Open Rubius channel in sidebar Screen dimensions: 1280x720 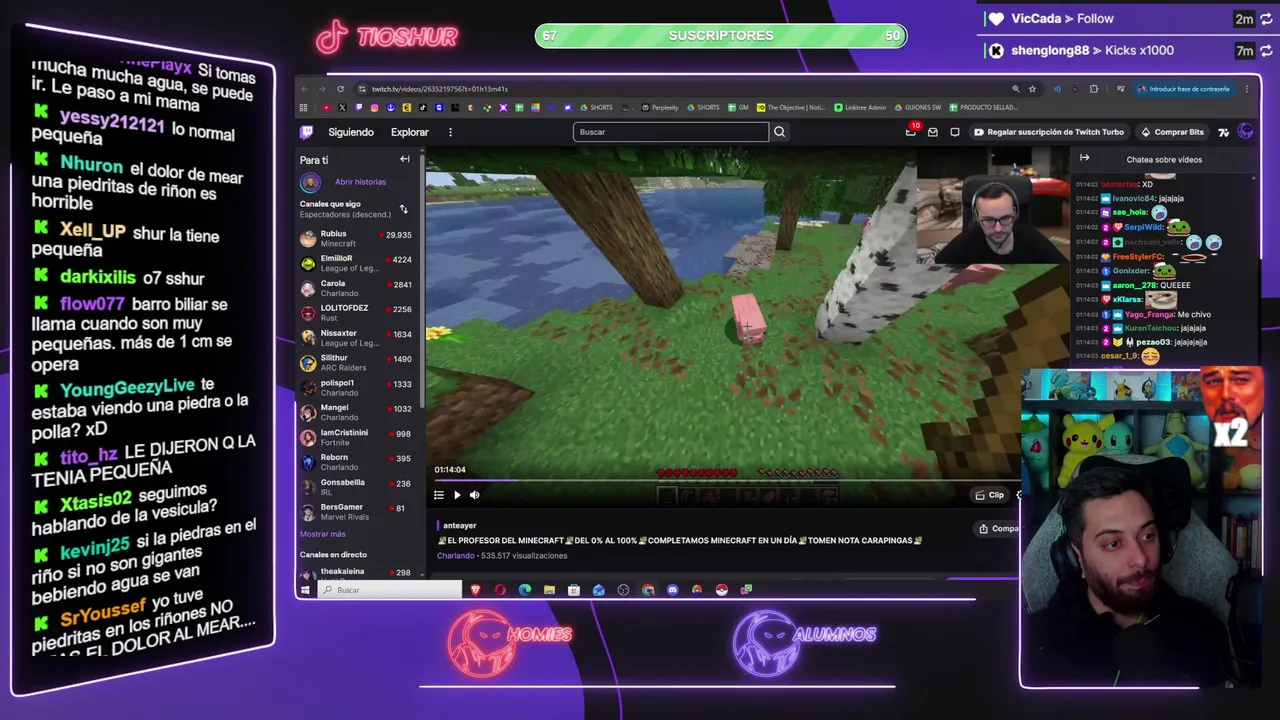tap(357, 239)
